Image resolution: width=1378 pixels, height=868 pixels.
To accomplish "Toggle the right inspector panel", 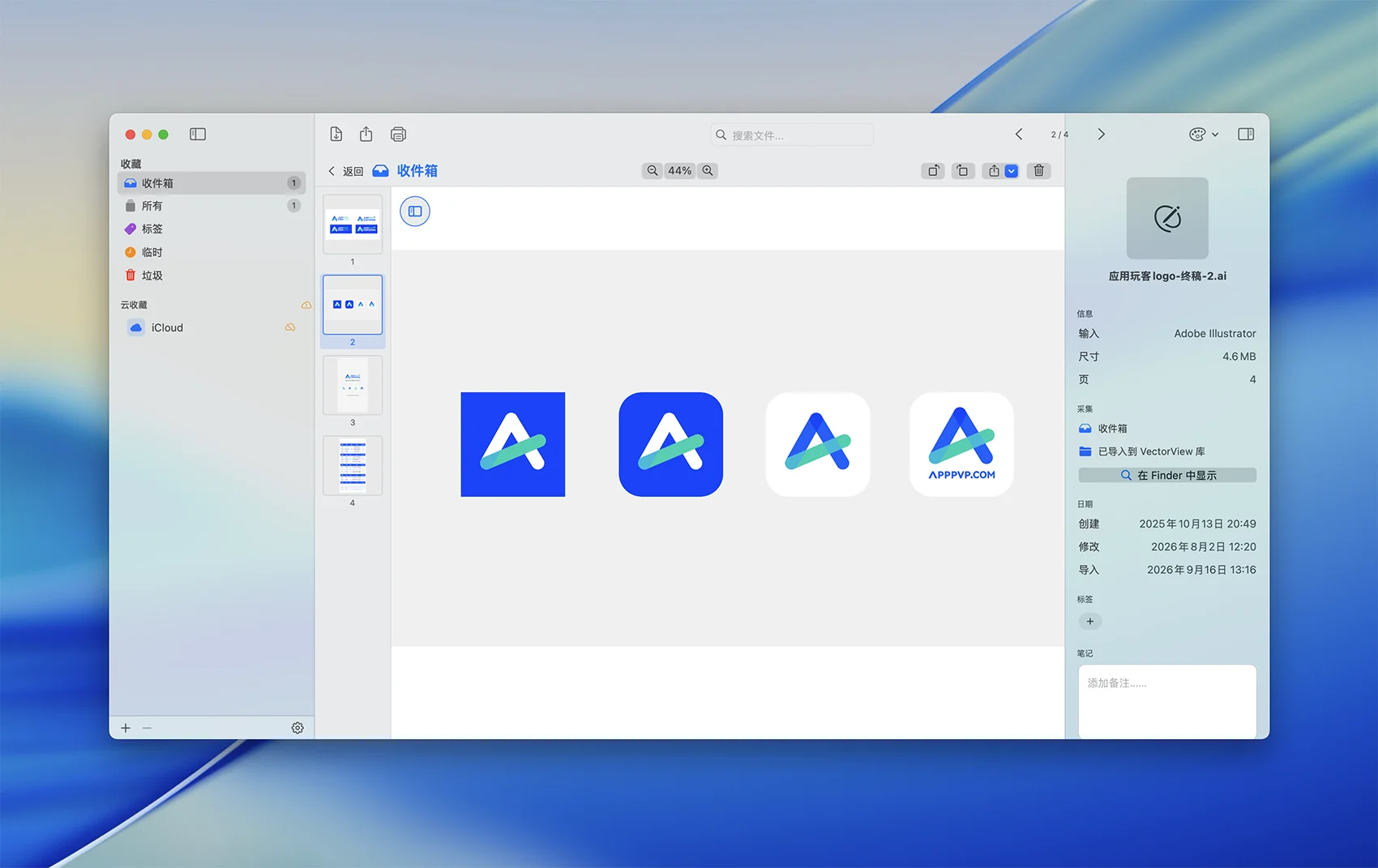I will coord(1246,135).
